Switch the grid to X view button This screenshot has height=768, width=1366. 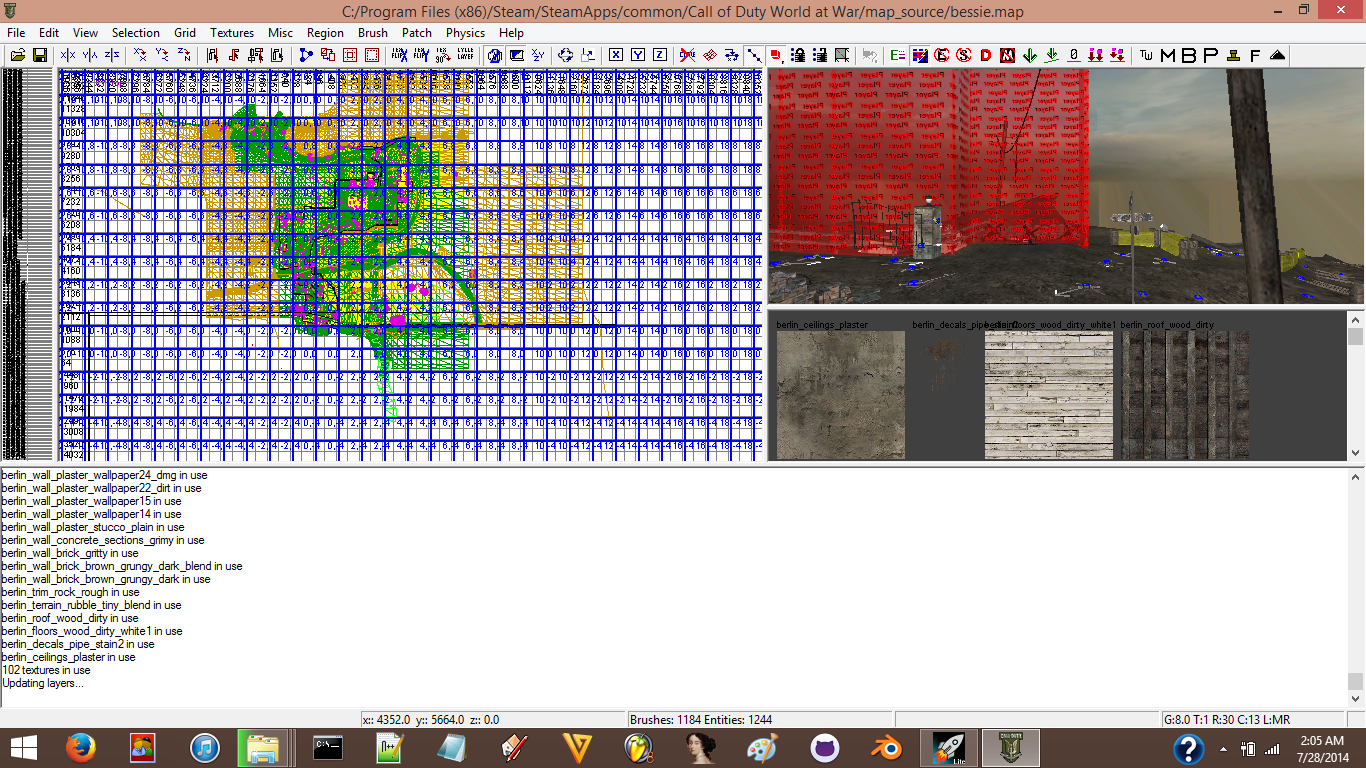coord(616,55)
